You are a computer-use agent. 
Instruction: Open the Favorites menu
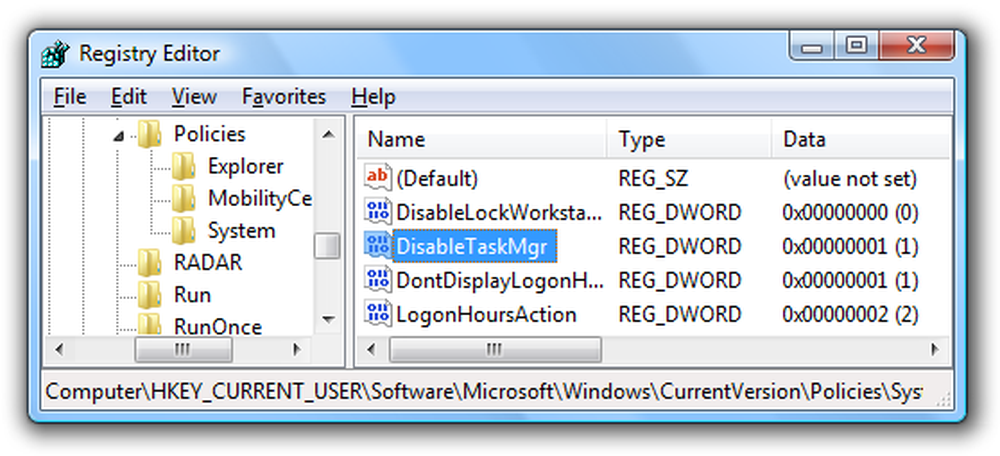point(284,97)
